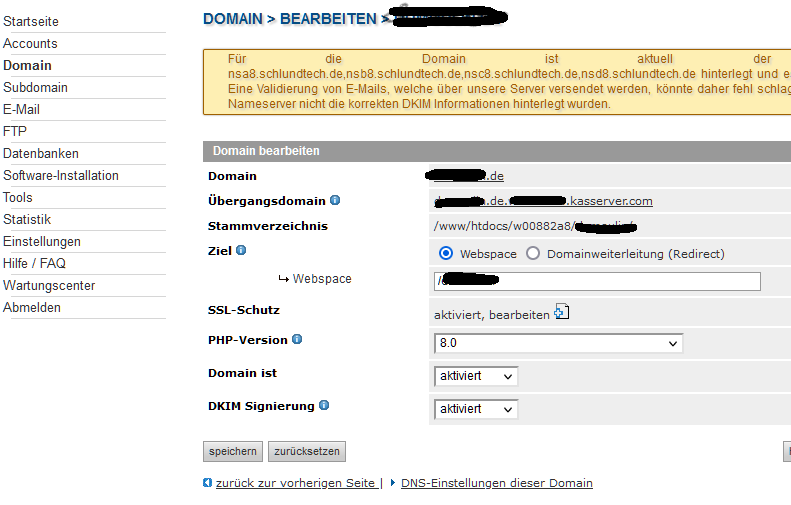Image resolution: width=791 pixels, height=505 pixels.
Task: Open the PHP-Version info icon
Action: [x=297, y=339]
